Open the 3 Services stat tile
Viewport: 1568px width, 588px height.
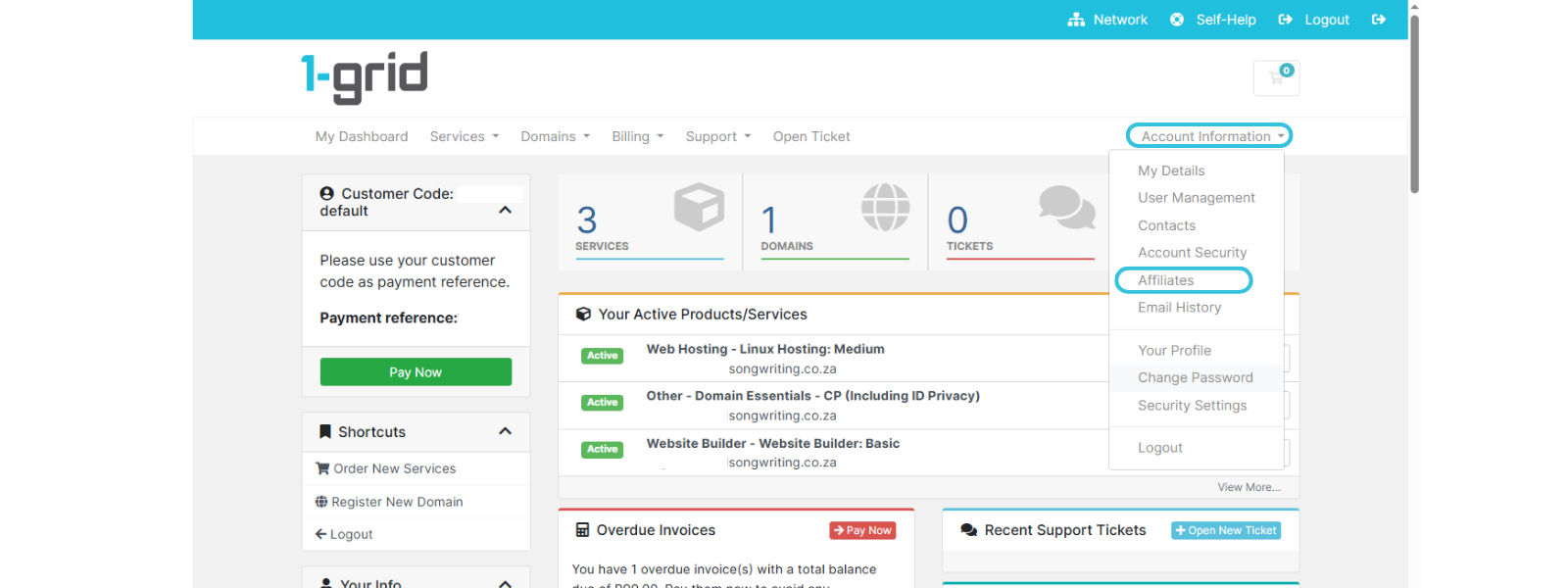coord(650,221)
